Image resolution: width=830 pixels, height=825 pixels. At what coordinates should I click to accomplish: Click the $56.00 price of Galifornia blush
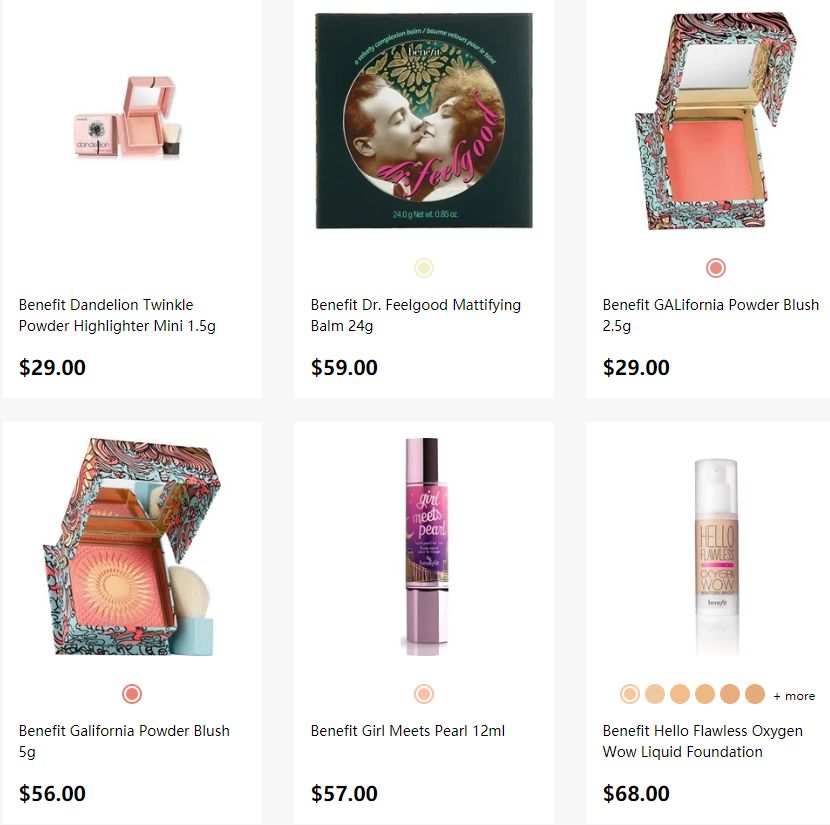point(52,793)
